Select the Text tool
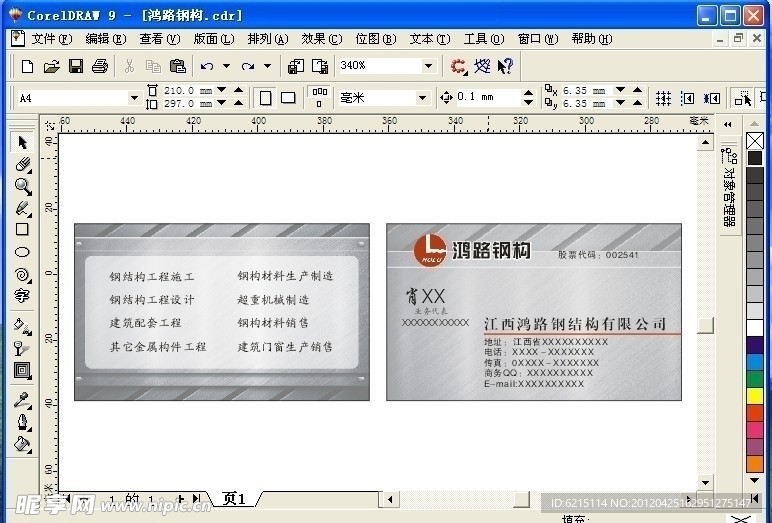 click(22, 295)
